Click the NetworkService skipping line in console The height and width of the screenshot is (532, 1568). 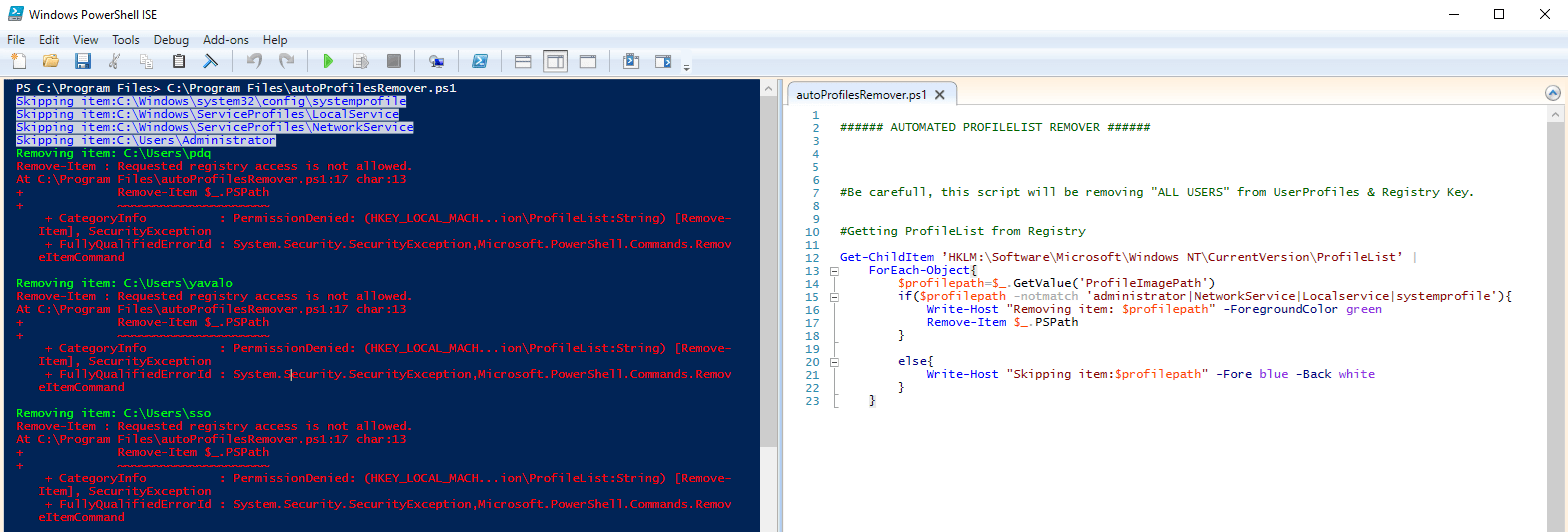[215, 127]
